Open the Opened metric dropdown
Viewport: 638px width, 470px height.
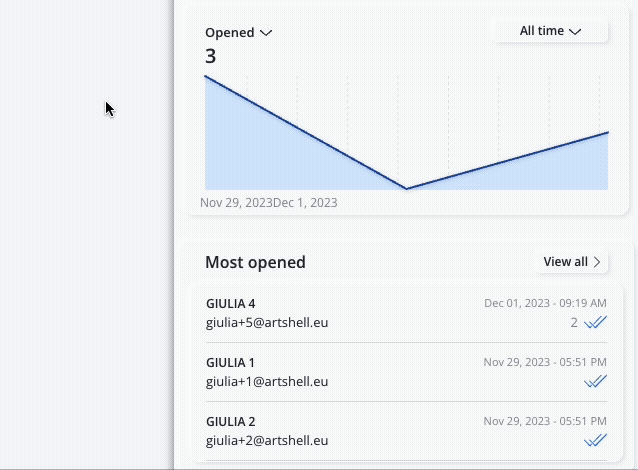coord(238,33)
